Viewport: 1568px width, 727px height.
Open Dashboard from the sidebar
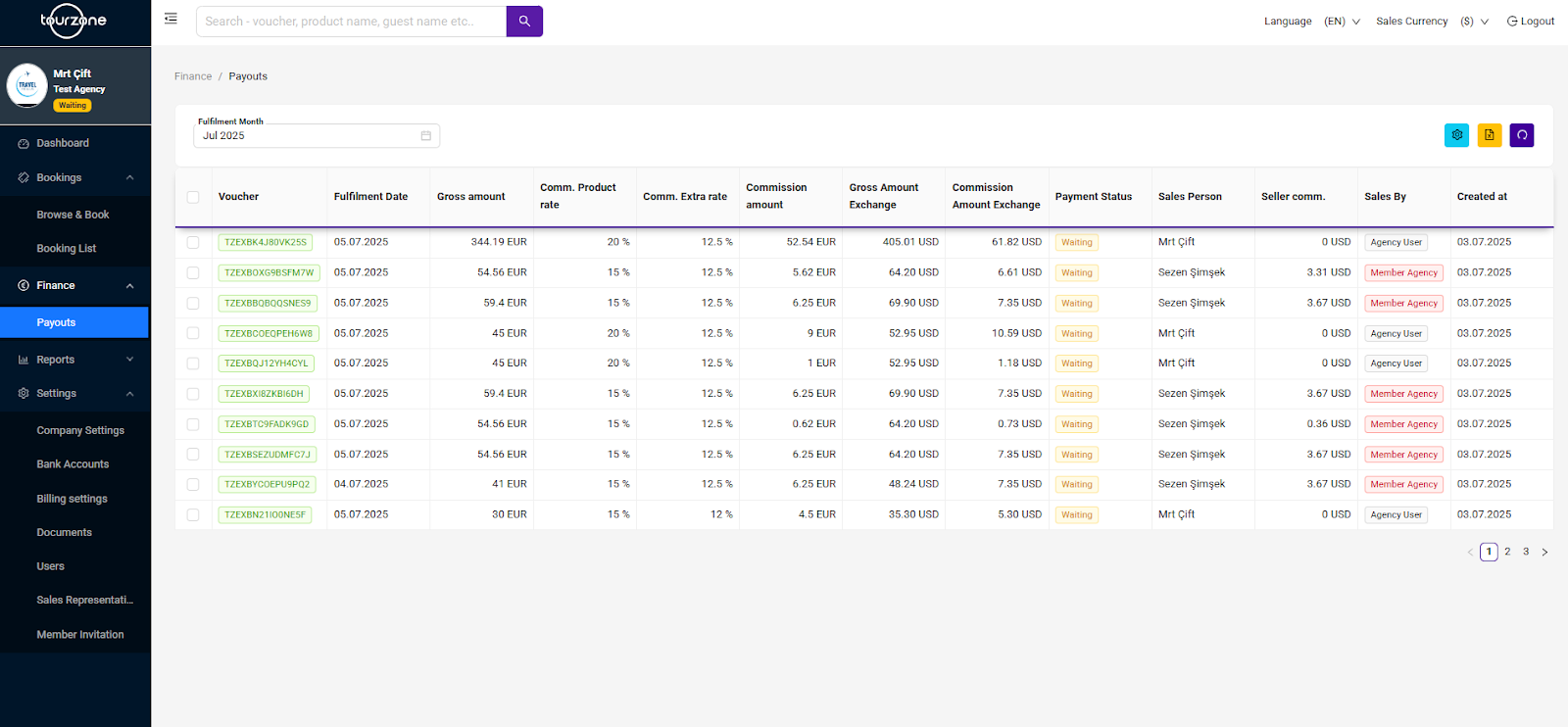[x=63, y=143]
